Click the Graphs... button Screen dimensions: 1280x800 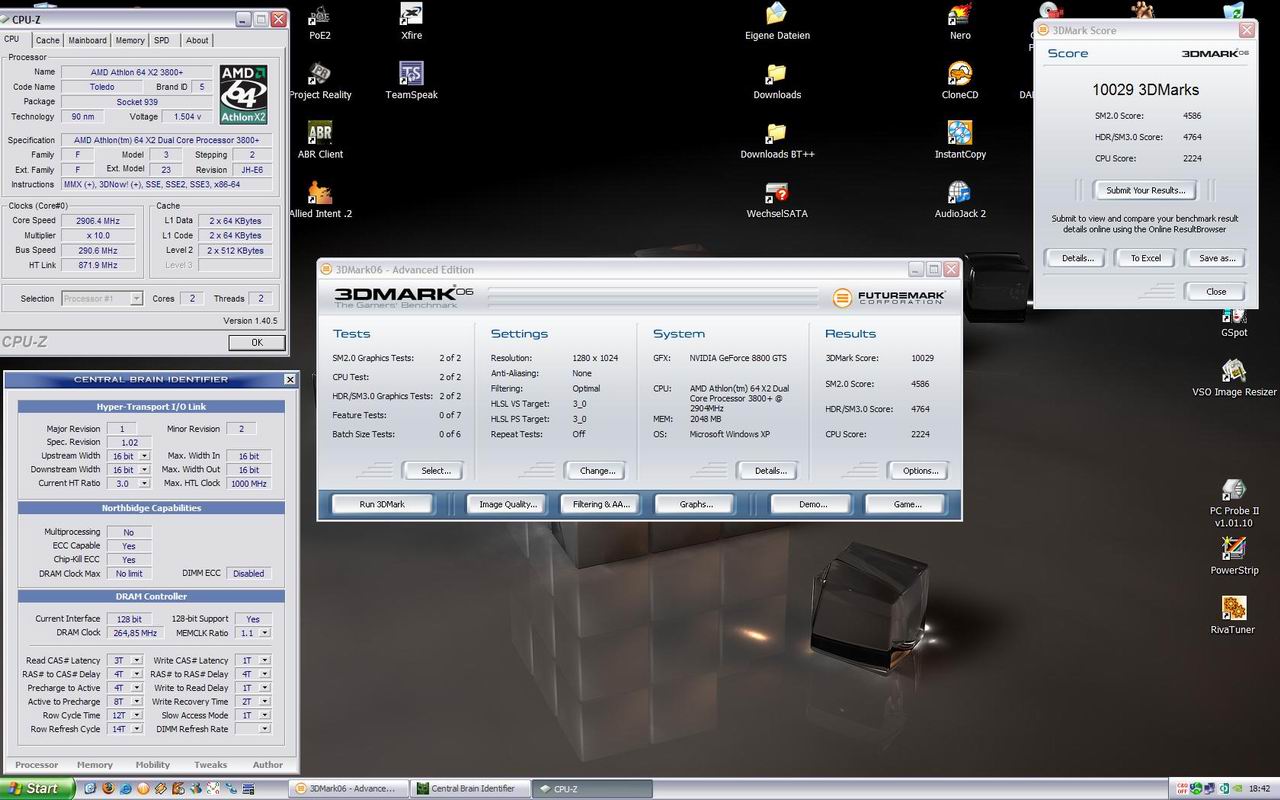pyautogui.click(x=696, y=504)
